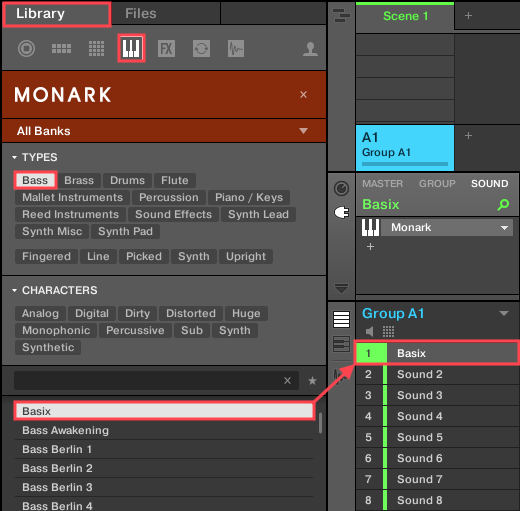Toggle the favorites star filter

[312, 381]
